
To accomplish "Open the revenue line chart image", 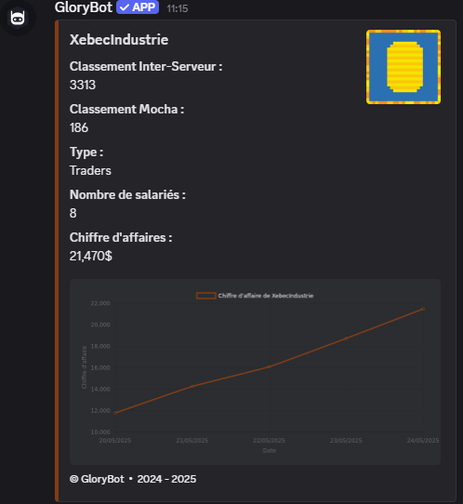I will [x=255, y=372].
